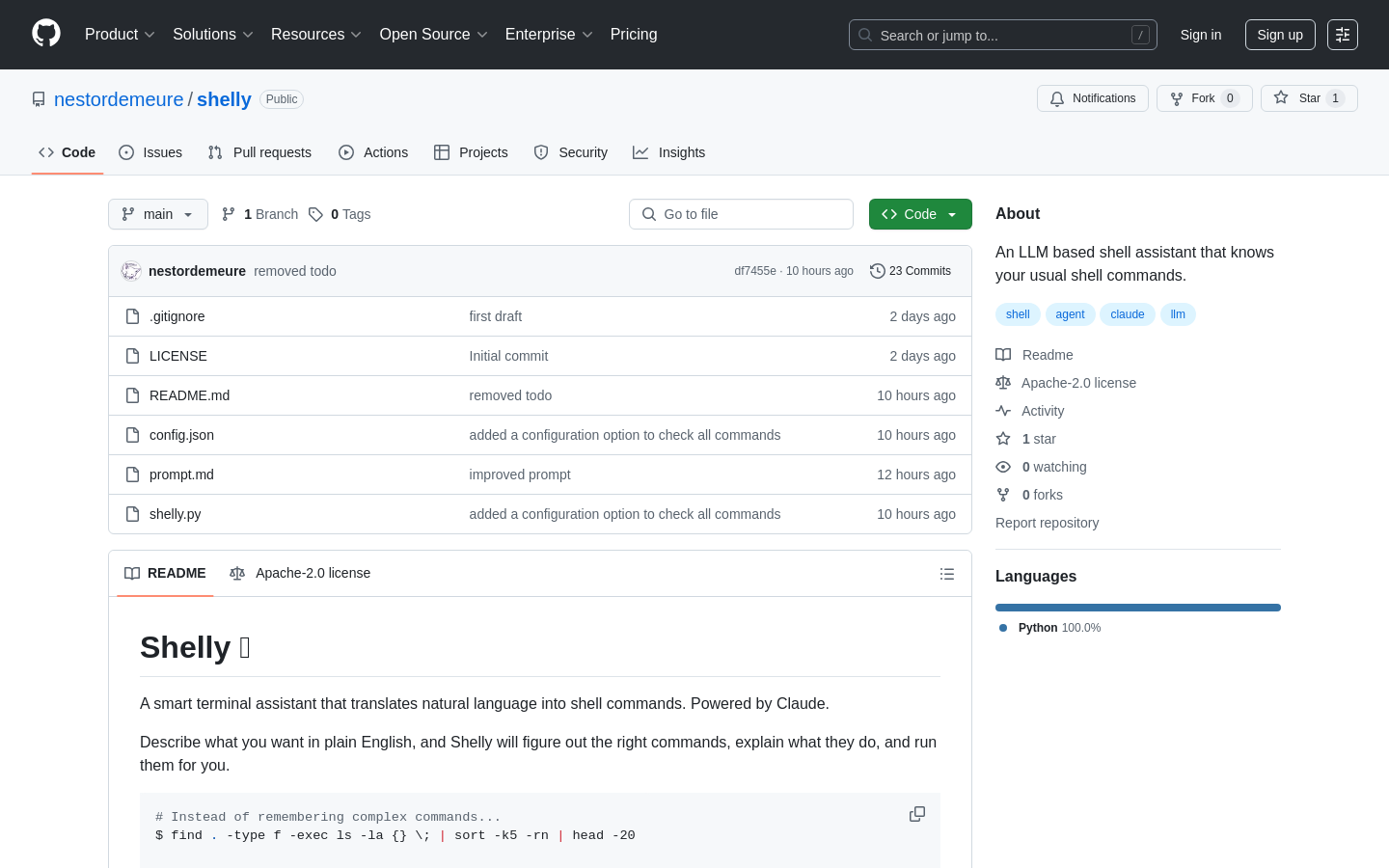Click the 0 Tags link

(340, 214)
